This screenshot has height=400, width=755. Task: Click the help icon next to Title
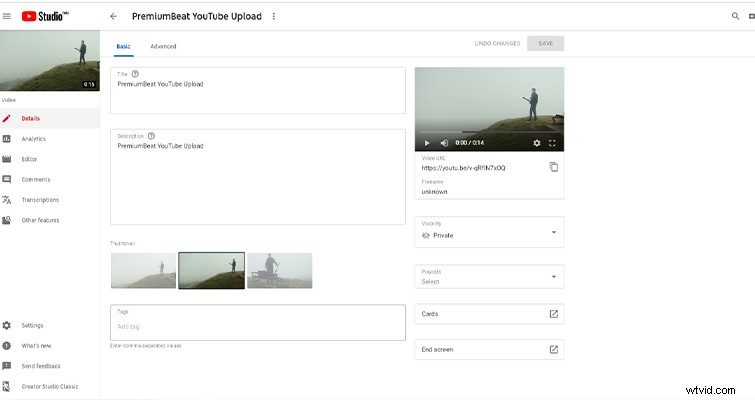point(135,74)
